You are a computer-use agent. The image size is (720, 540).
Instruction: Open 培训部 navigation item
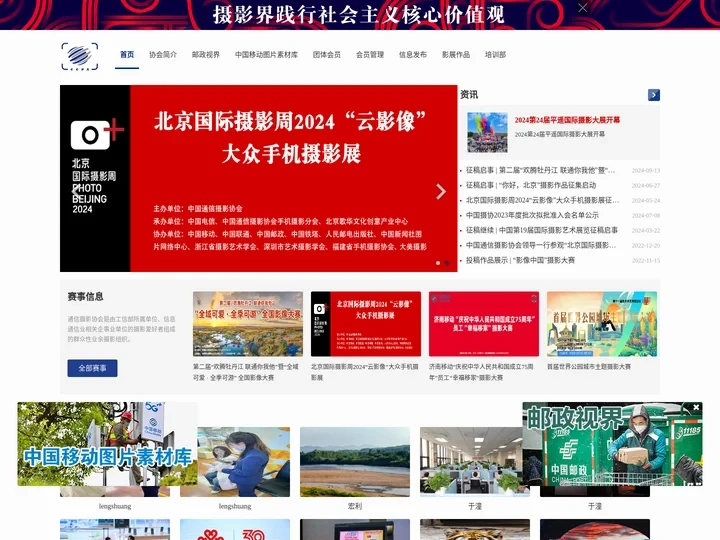[x=495, y=55]
